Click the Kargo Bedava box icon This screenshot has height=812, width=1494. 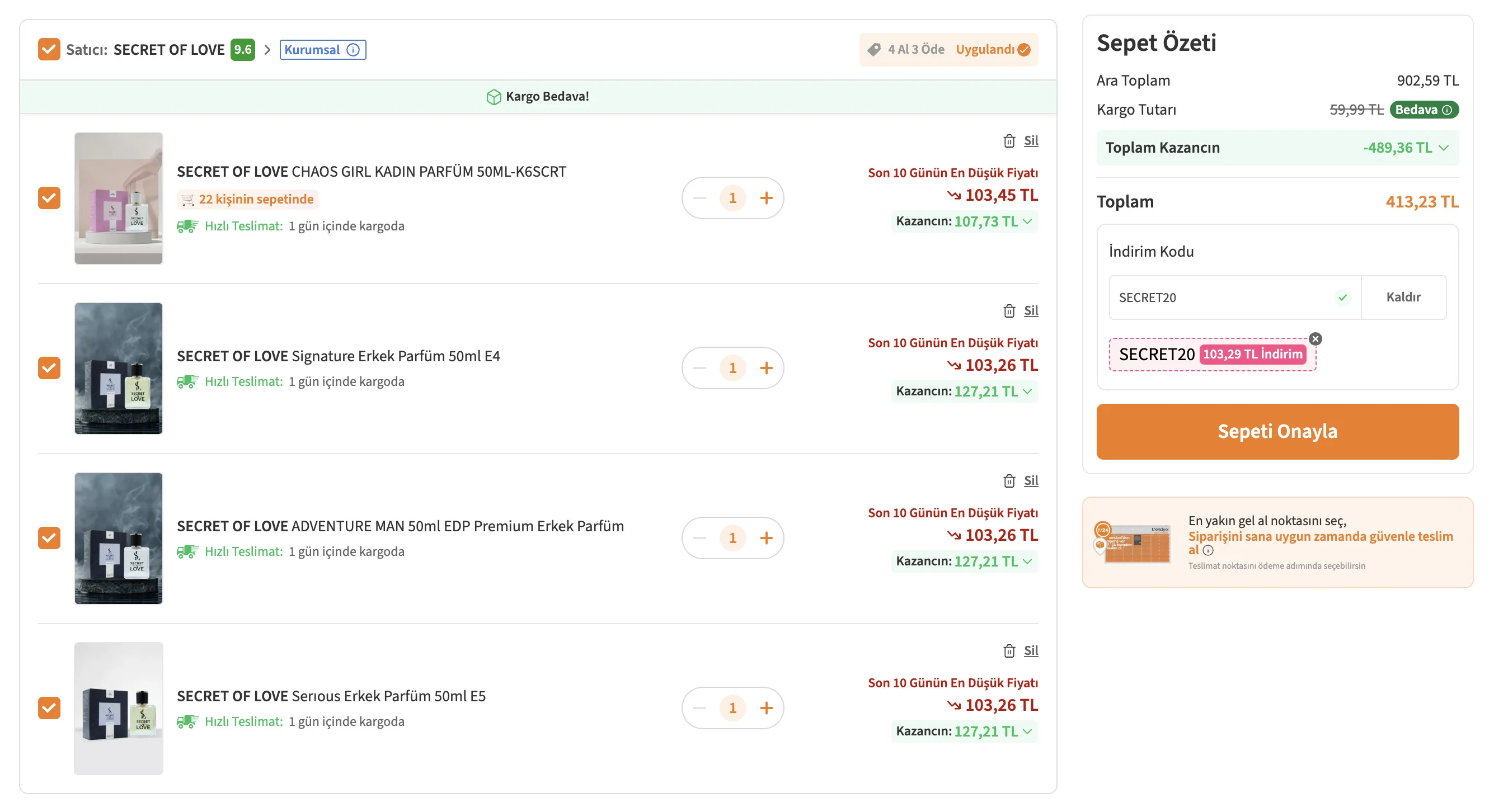(x=494, y=97)
